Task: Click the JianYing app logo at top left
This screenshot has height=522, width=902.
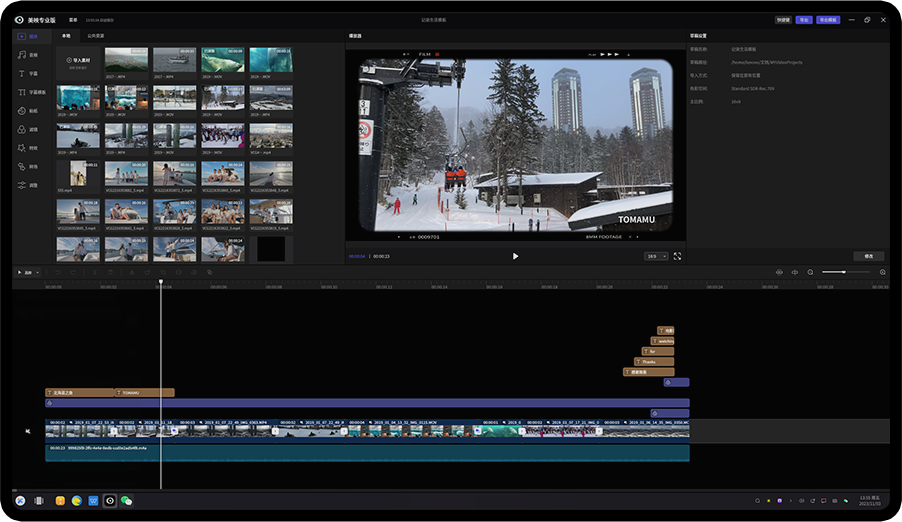Action: (19, 20)
